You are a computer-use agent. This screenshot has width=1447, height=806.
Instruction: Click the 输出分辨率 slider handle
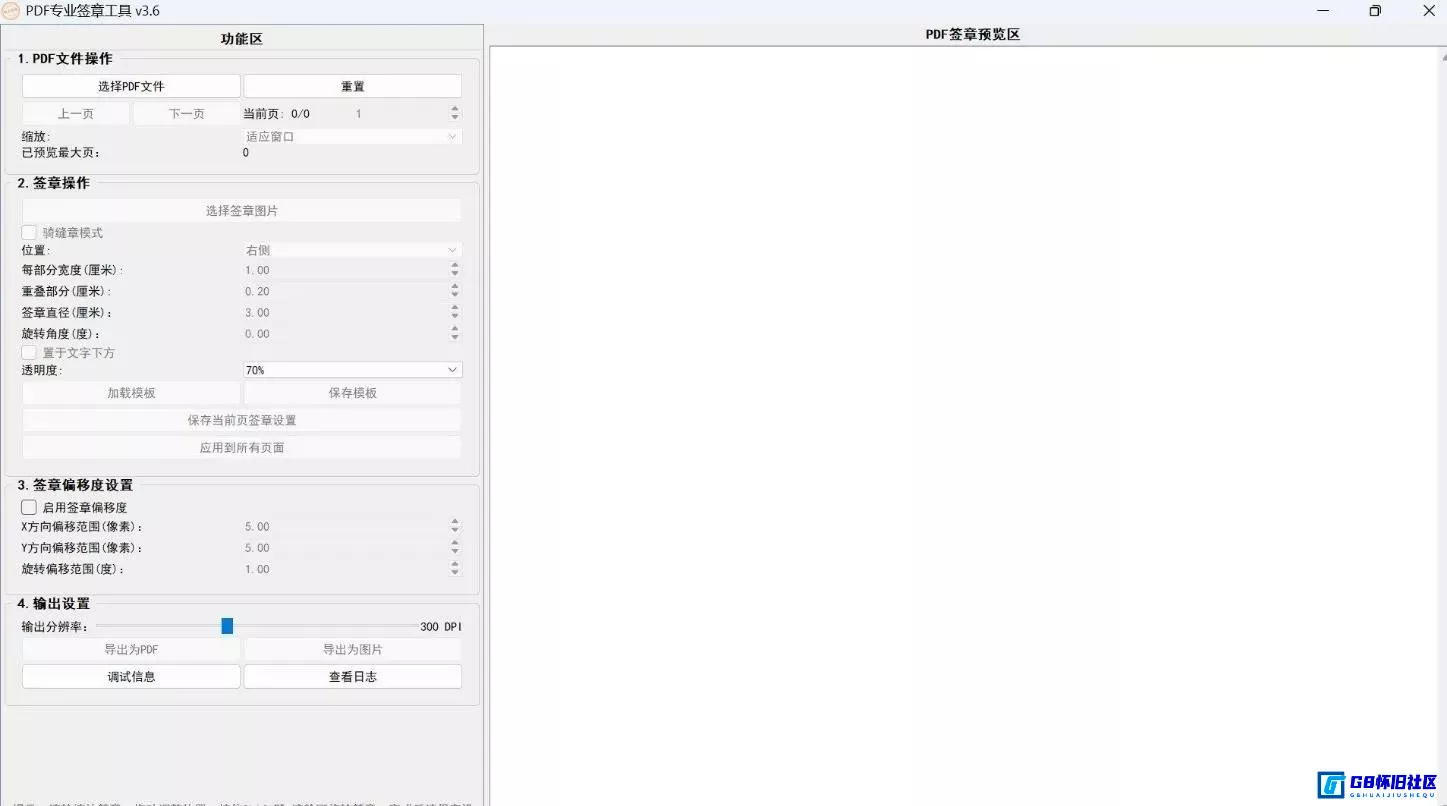tap(227, 625)
